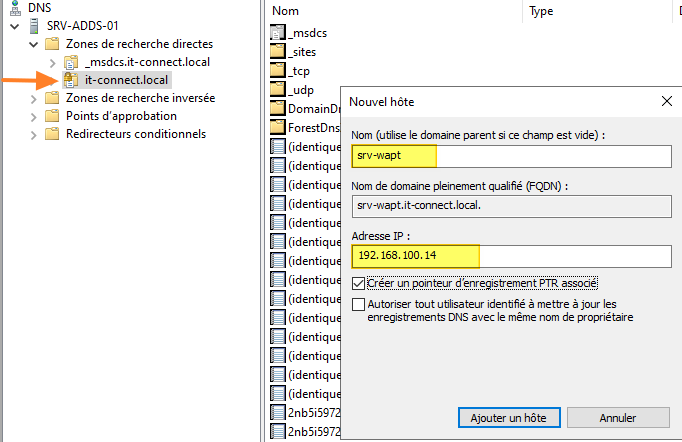Select the _msdcs entry name in the list
This screenshot has width=682, height=442.
pos(308,33)
